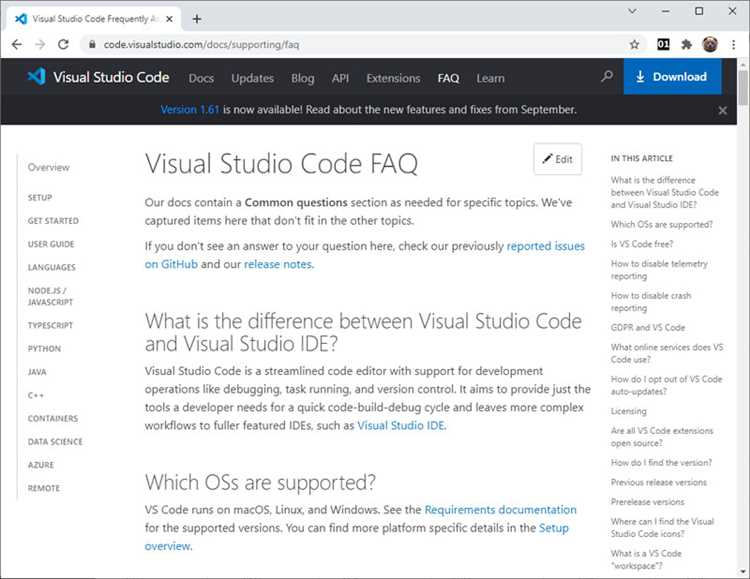Expand the NODE.JS / JAVASCRIPT sidebar section
750x579 pixels.
click(50, 296)
